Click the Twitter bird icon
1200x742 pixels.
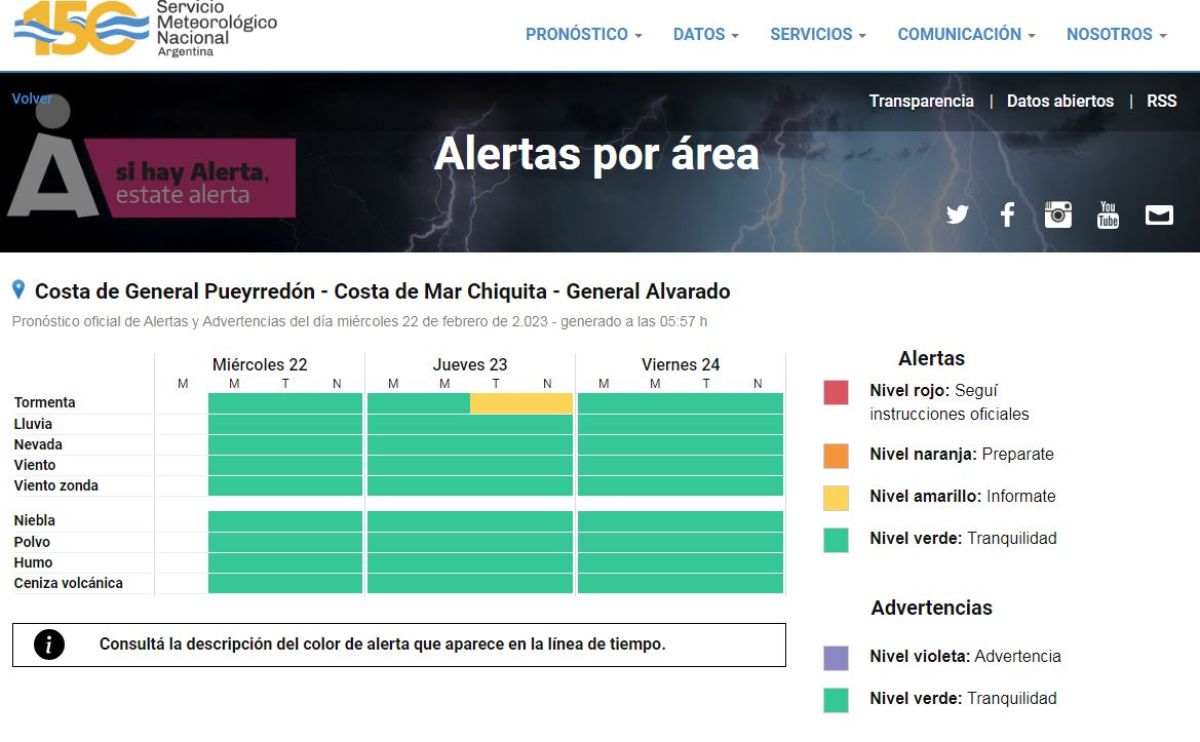pos(957,214)
